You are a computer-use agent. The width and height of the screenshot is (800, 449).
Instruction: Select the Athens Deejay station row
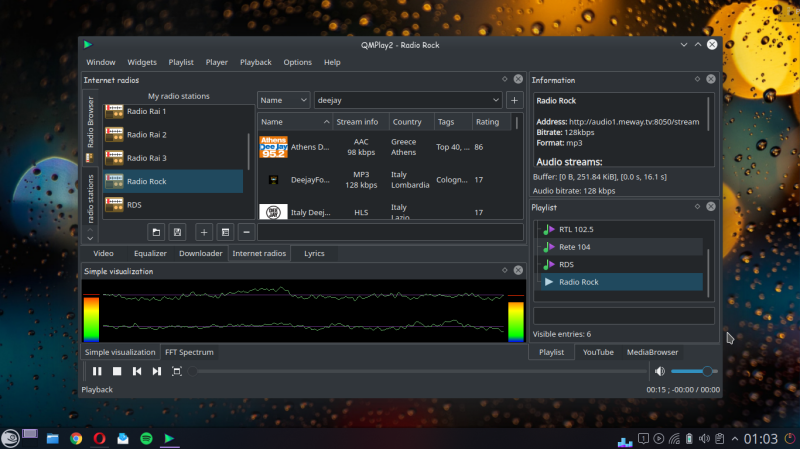click(385, 147)
